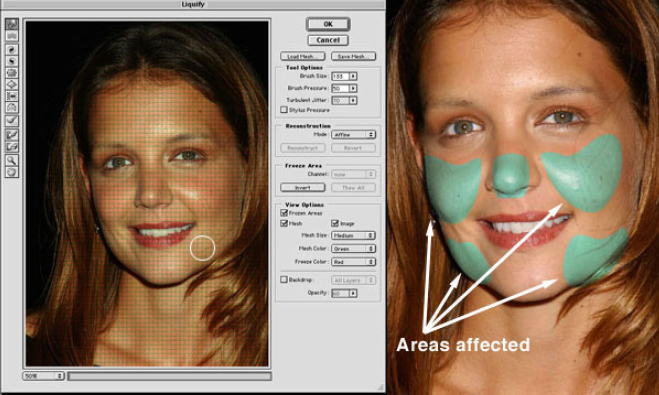Open the Mesh Color dropdown
Image resolution: width=659 pixels, height=395 pixels.
353,248
